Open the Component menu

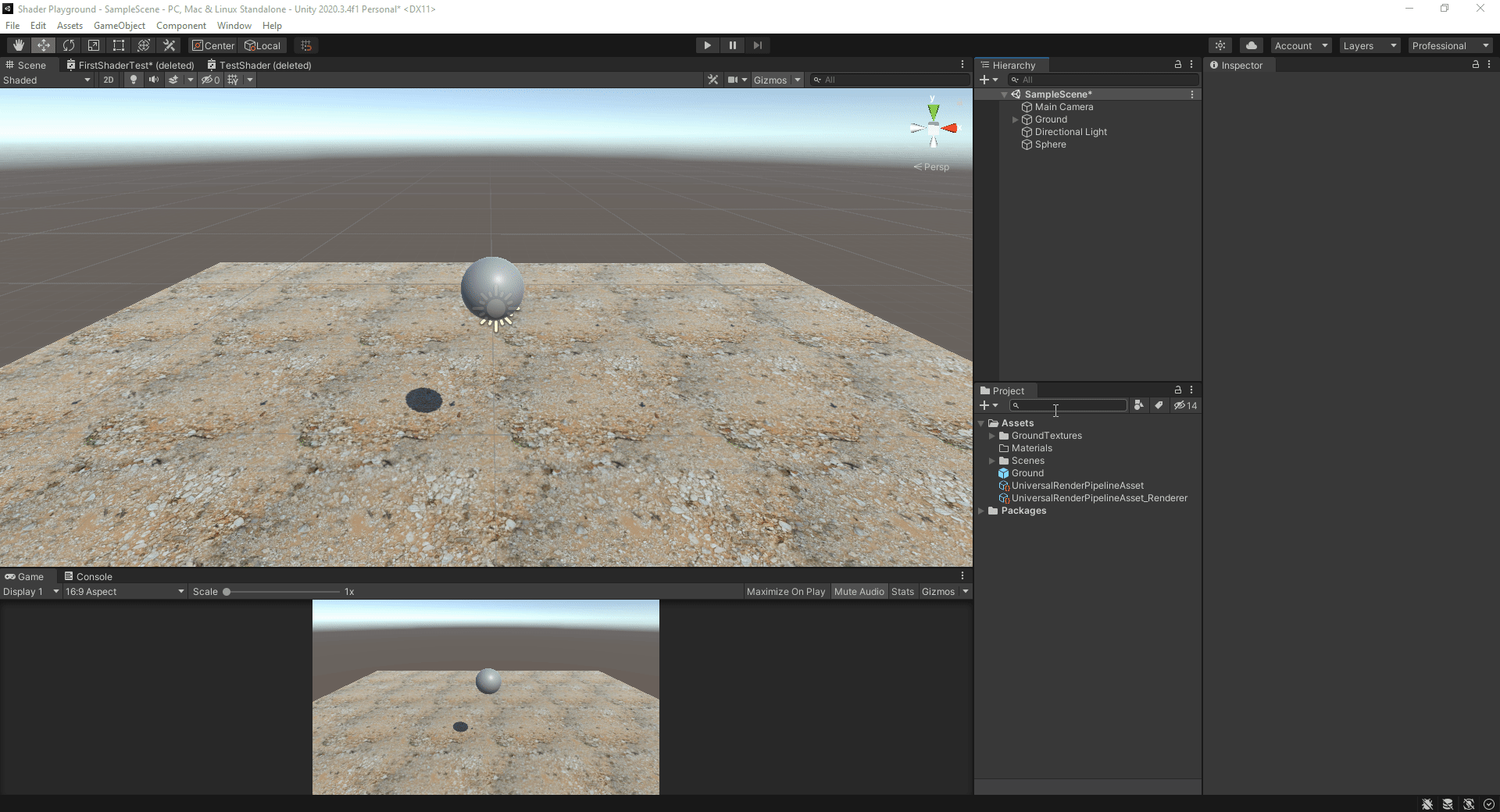[181, 26]
